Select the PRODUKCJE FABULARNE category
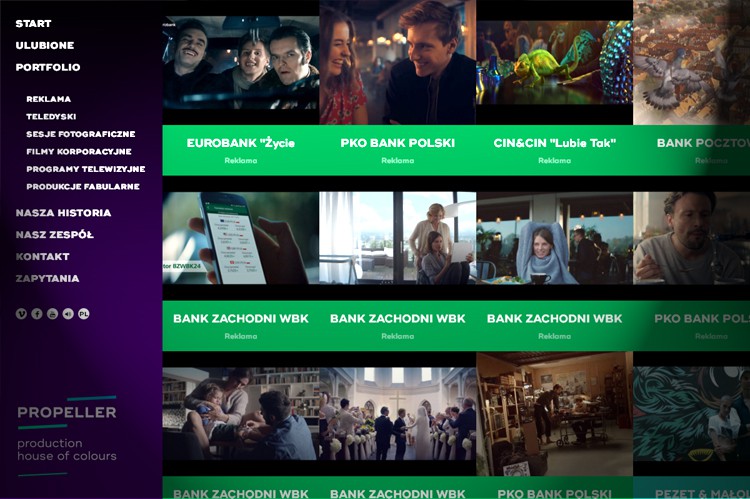Image resolution: width=750 pixels, height=499 pixels. coord(83,187)
